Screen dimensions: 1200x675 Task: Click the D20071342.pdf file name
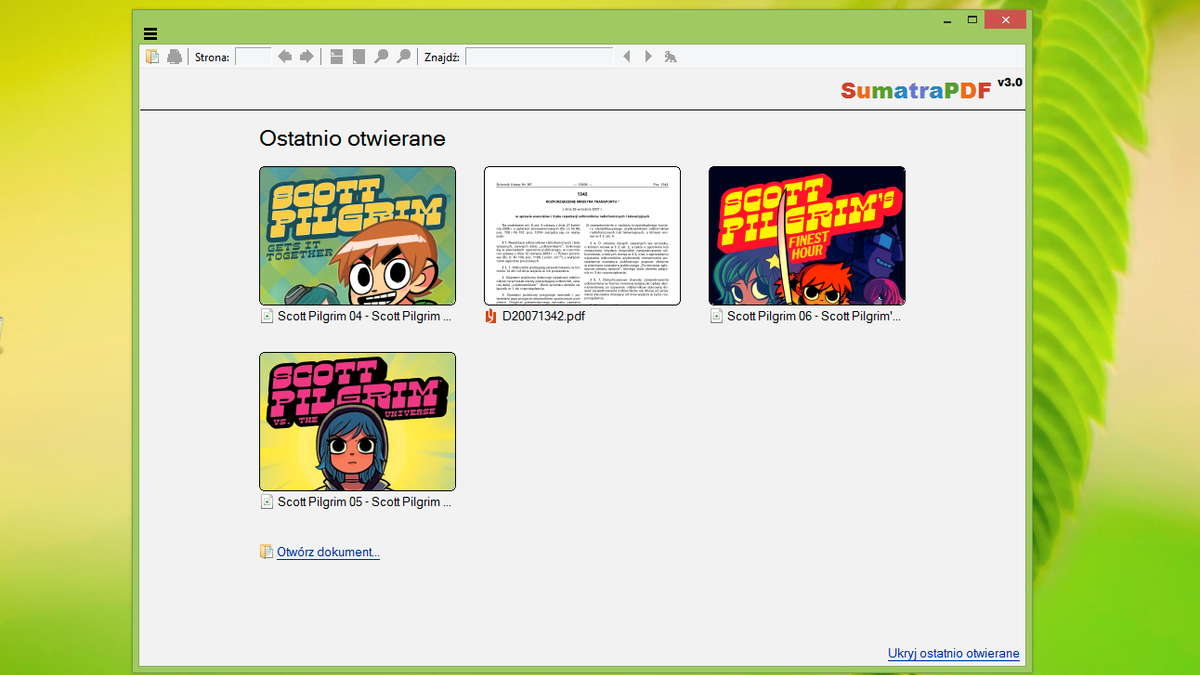point(544,316)
